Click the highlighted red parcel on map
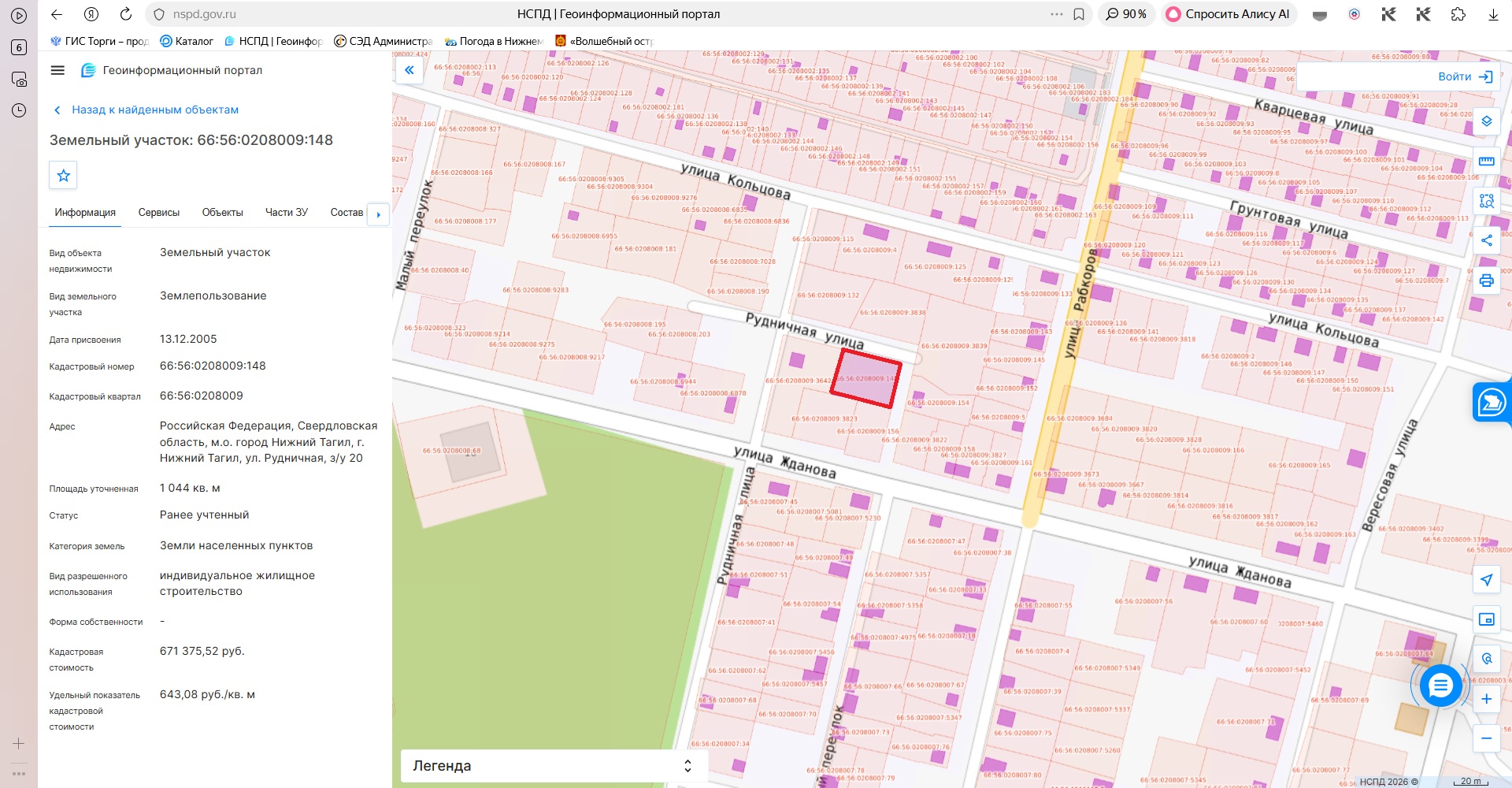The image size is (1512, 788). [865, 379]
